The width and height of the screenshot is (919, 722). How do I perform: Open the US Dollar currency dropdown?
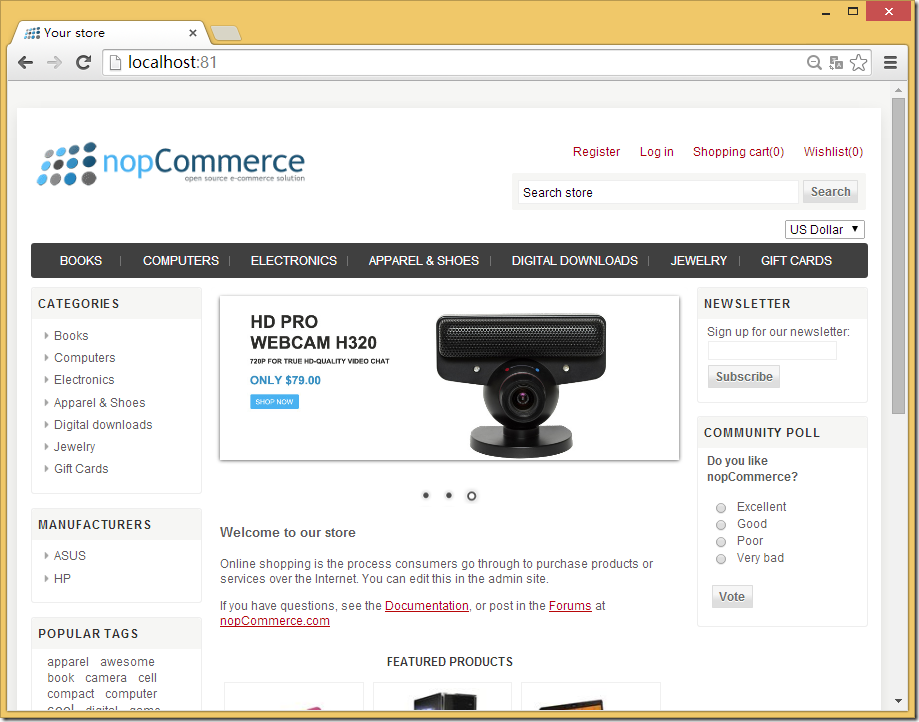(824, 230)
